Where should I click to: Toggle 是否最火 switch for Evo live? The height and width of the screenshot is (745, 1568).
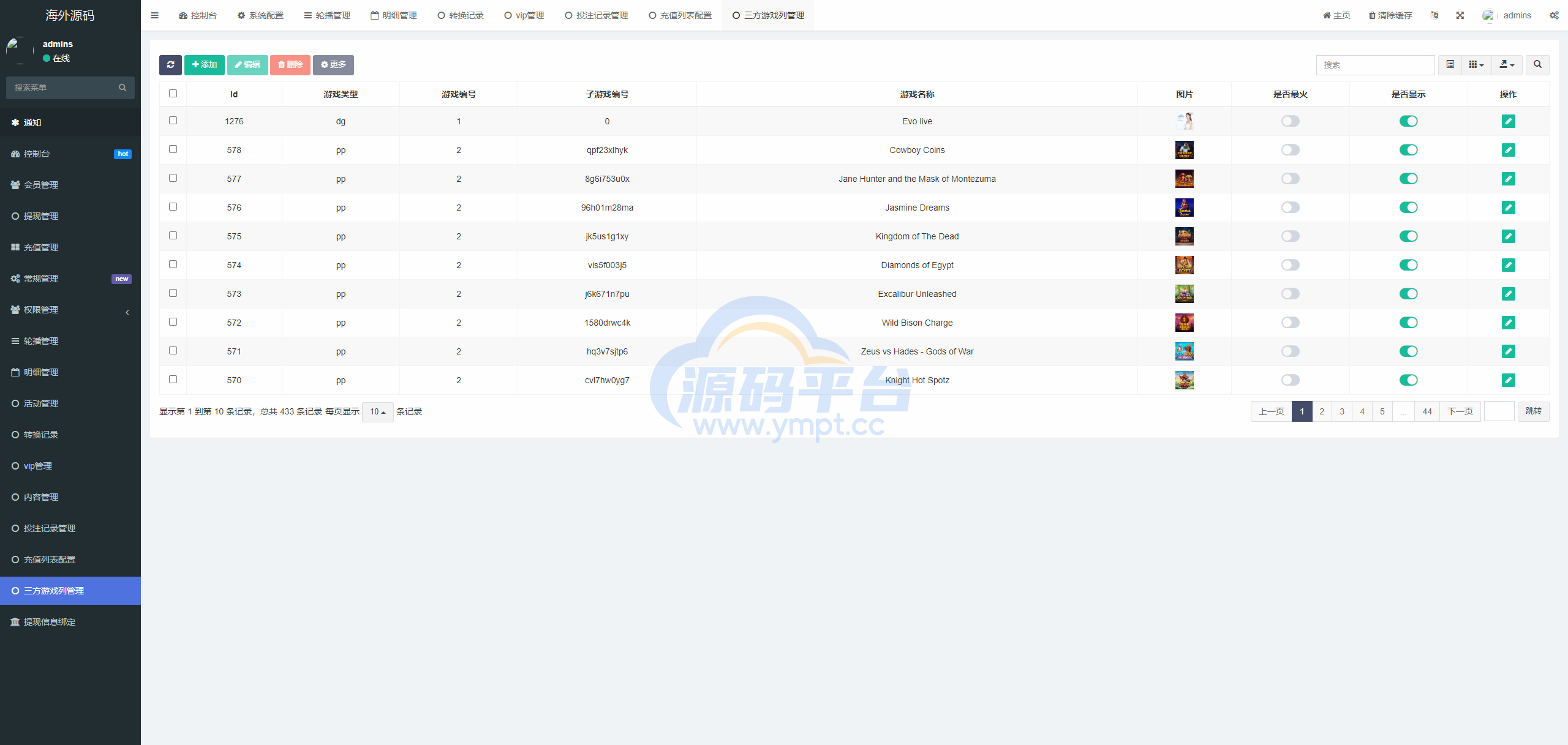[x=1290, y=121]
